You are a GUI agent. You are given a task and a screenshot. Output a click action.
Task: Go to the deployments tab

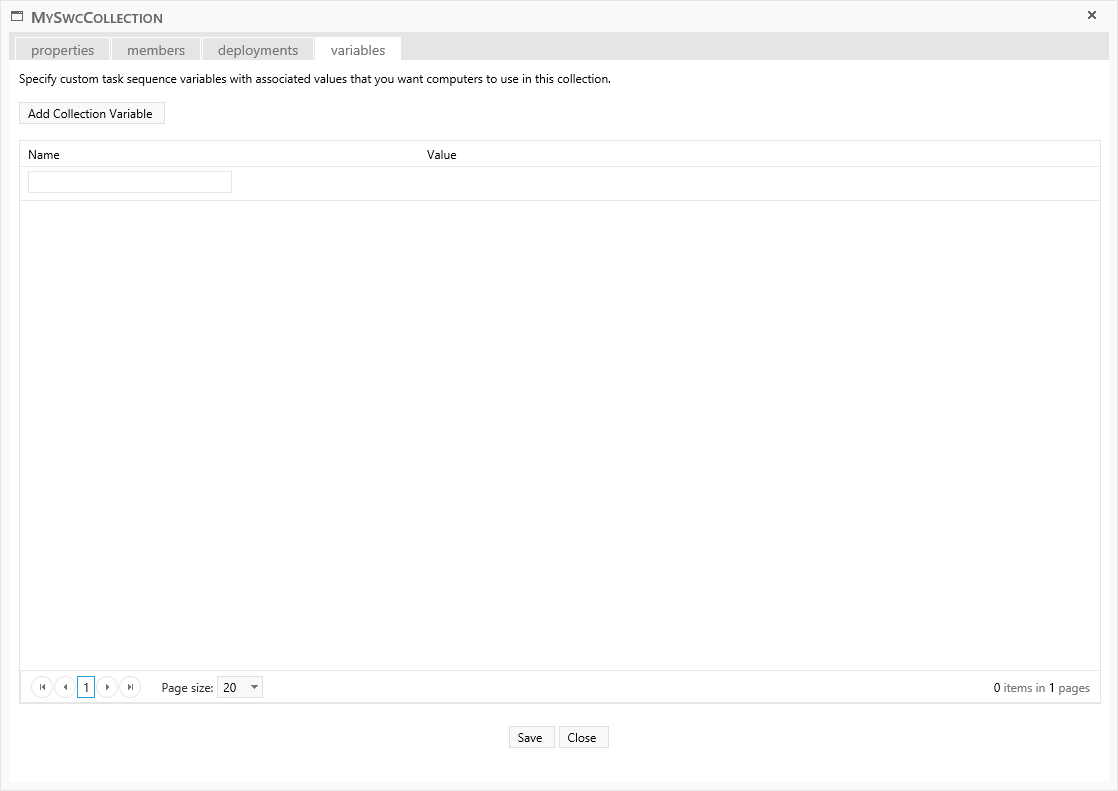tap(258, 50)
